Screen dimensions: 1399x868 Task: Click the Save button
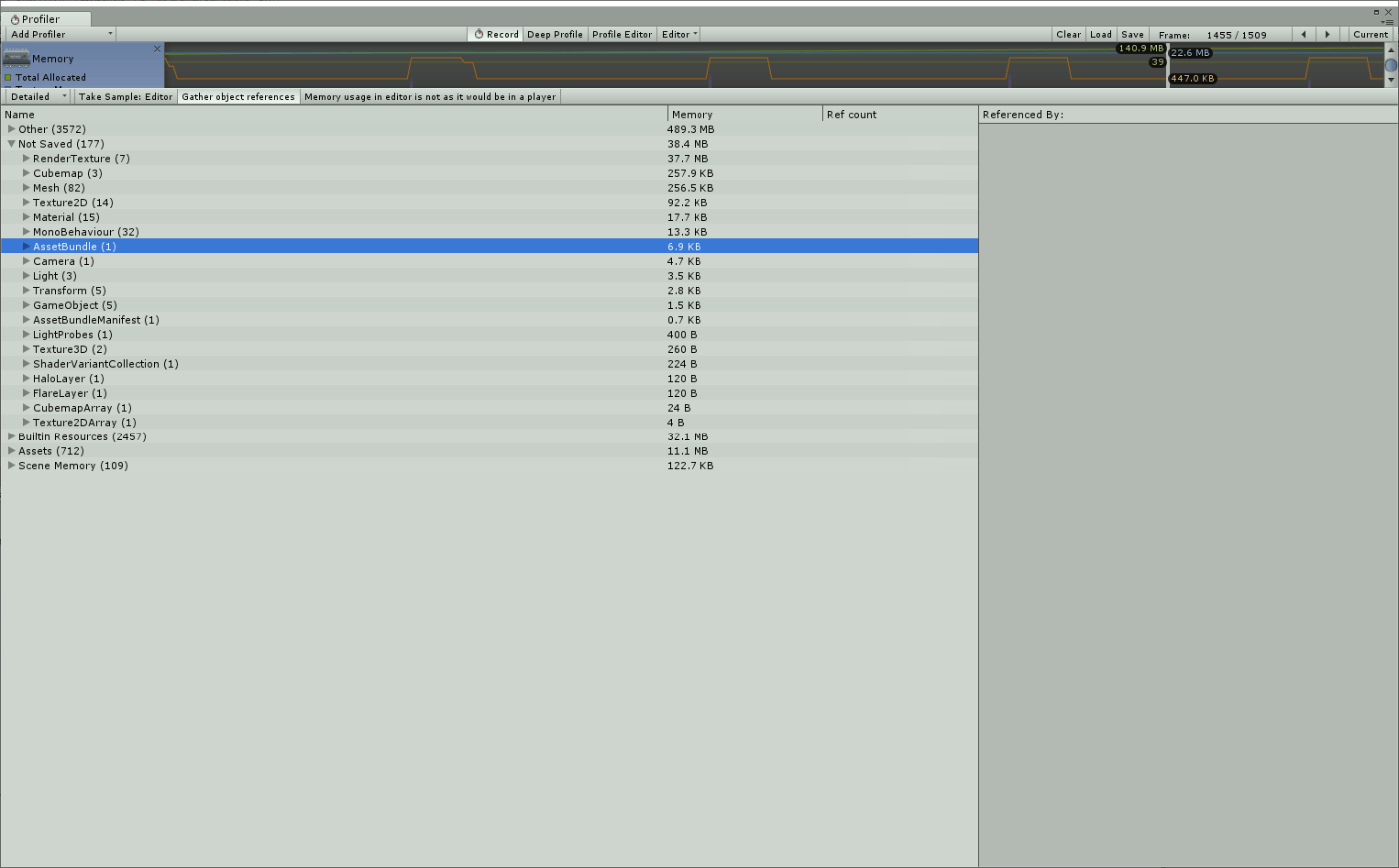coord(1132,34)
